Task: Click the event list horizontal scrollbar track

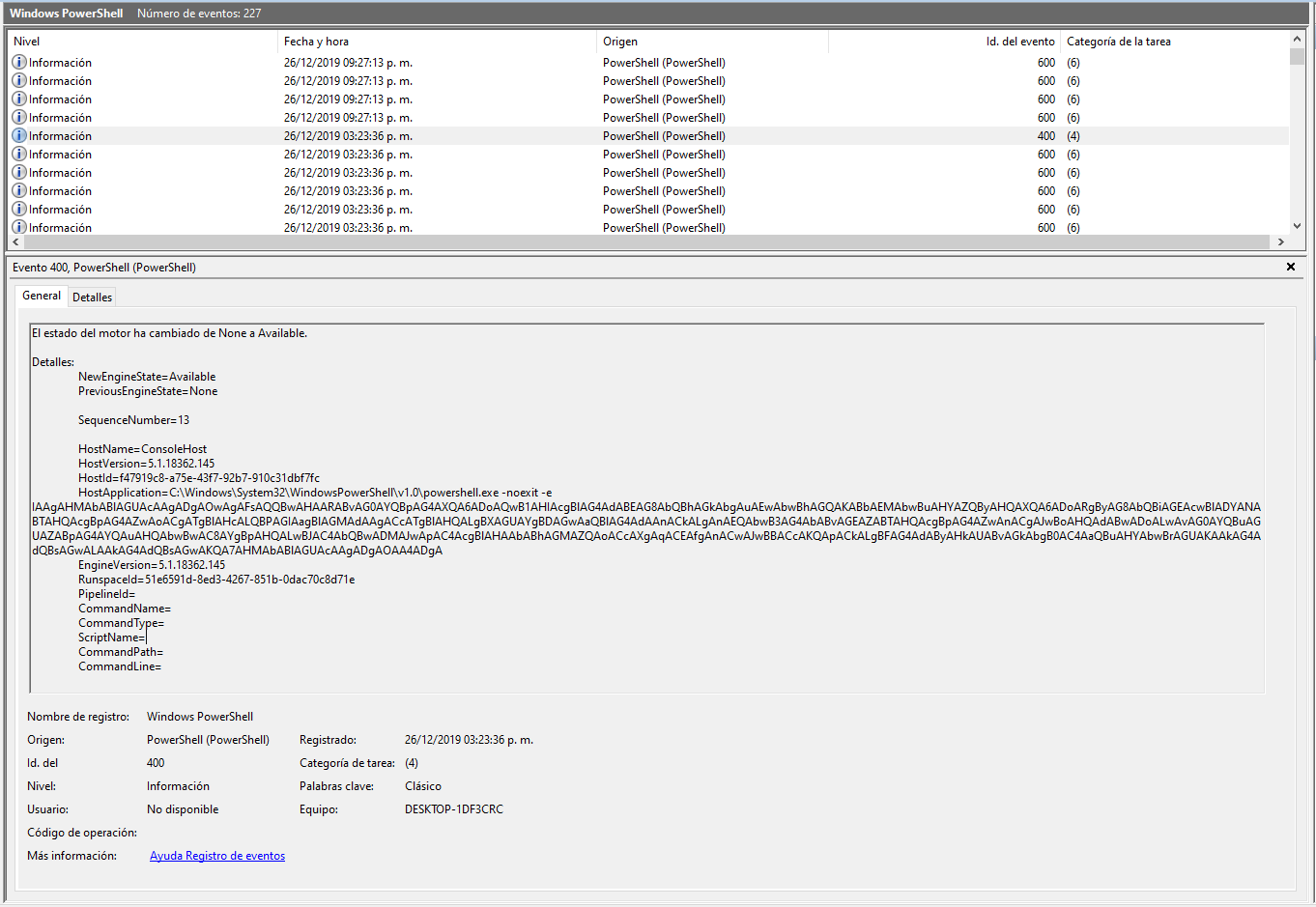Action: [648, 241]
